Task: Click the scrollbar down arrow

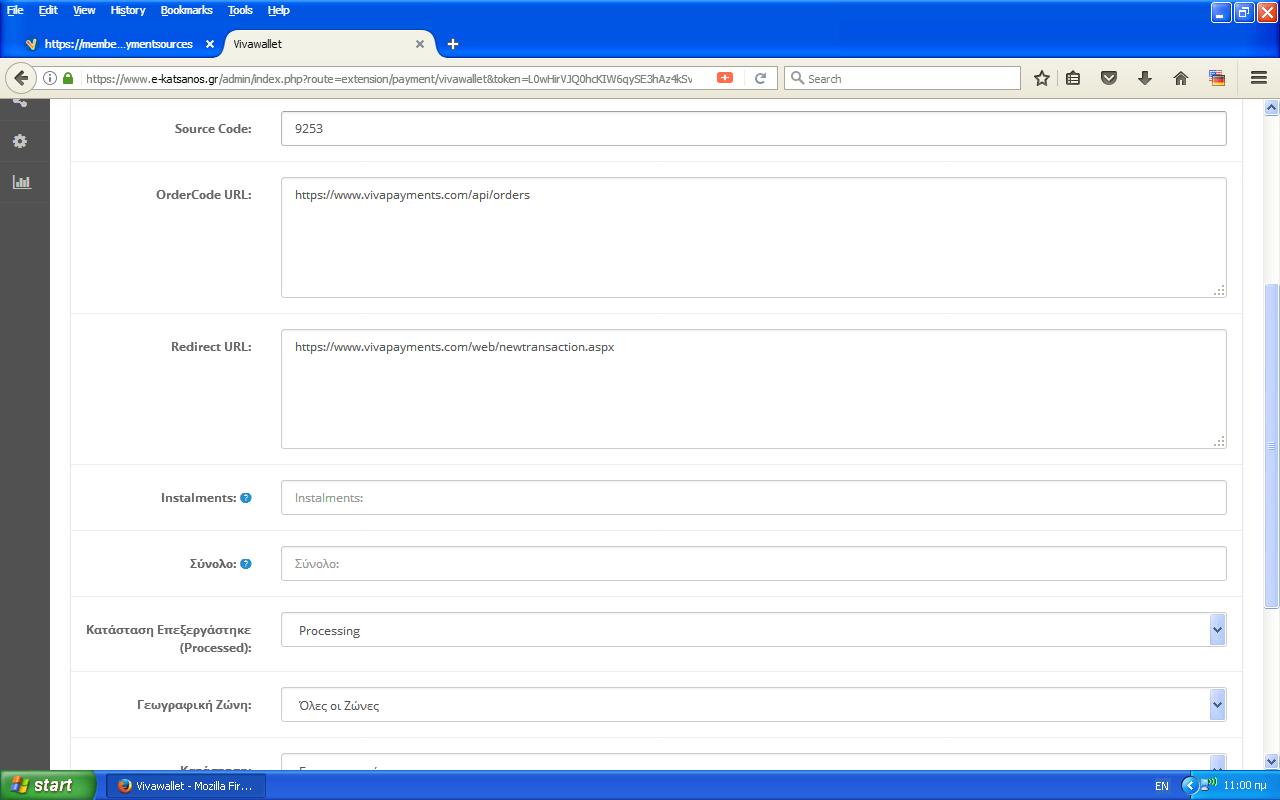Action: pyautogui.click(x=1272, y=762)
